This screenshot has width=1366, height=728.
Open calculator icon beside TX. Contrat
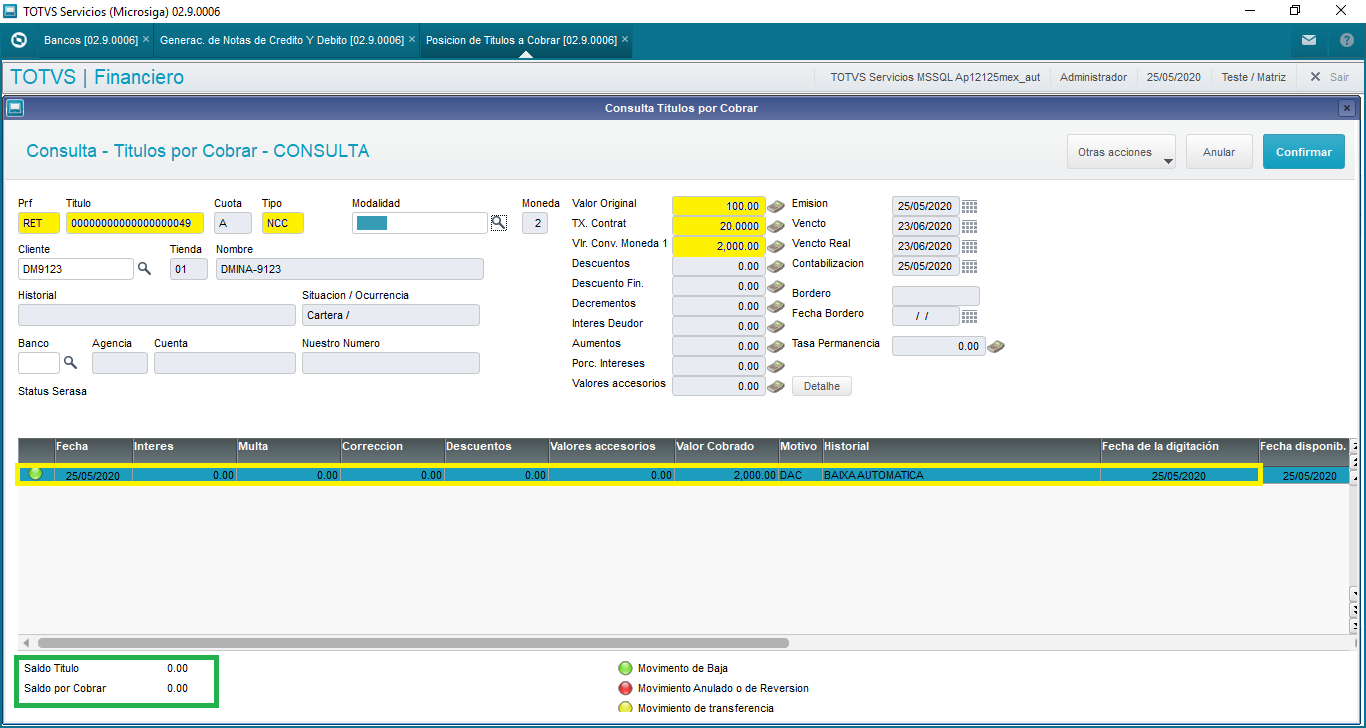coord(776,226)
